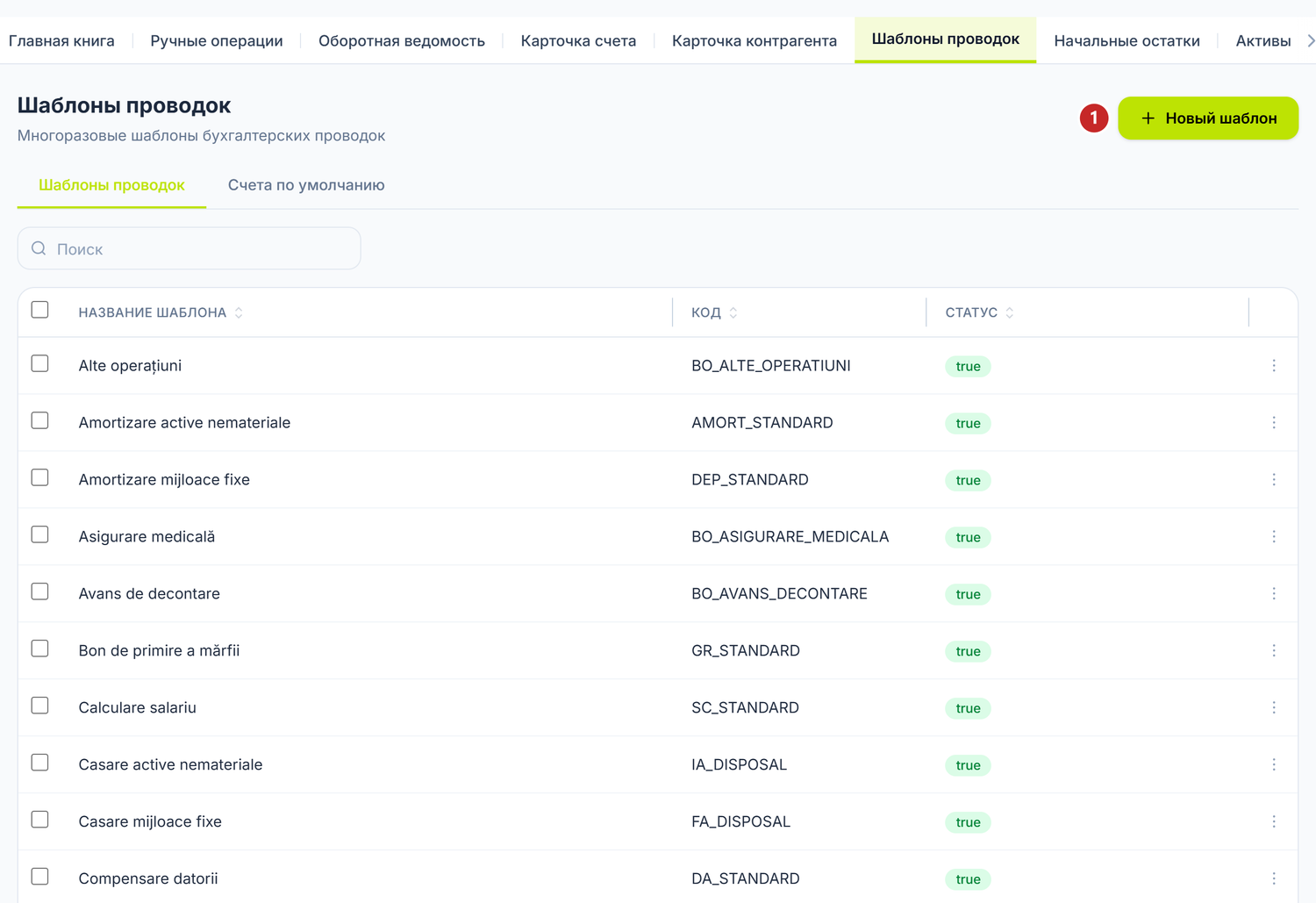Viewport: 1316px width, 903px height.
Task: Open Карточка контрагента tab
Action: tap(755, 40)
